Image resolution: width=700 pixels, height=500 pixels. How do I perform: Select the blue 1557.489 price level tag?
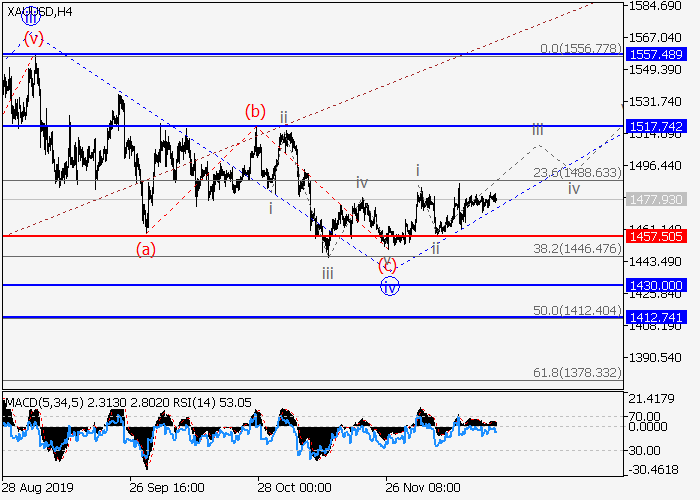coord(655,55)
